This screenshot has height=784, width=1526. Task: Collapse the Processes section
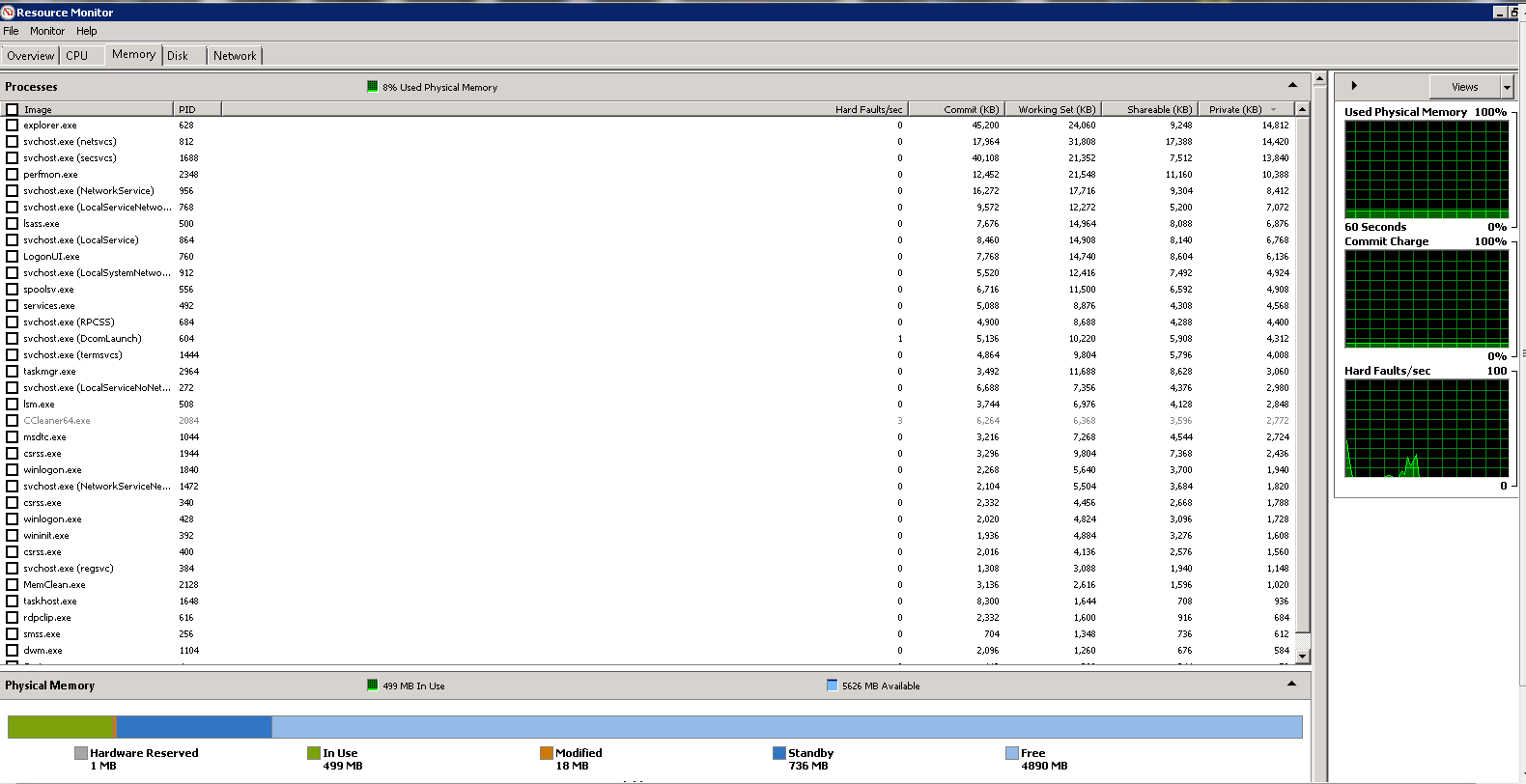1292,86
